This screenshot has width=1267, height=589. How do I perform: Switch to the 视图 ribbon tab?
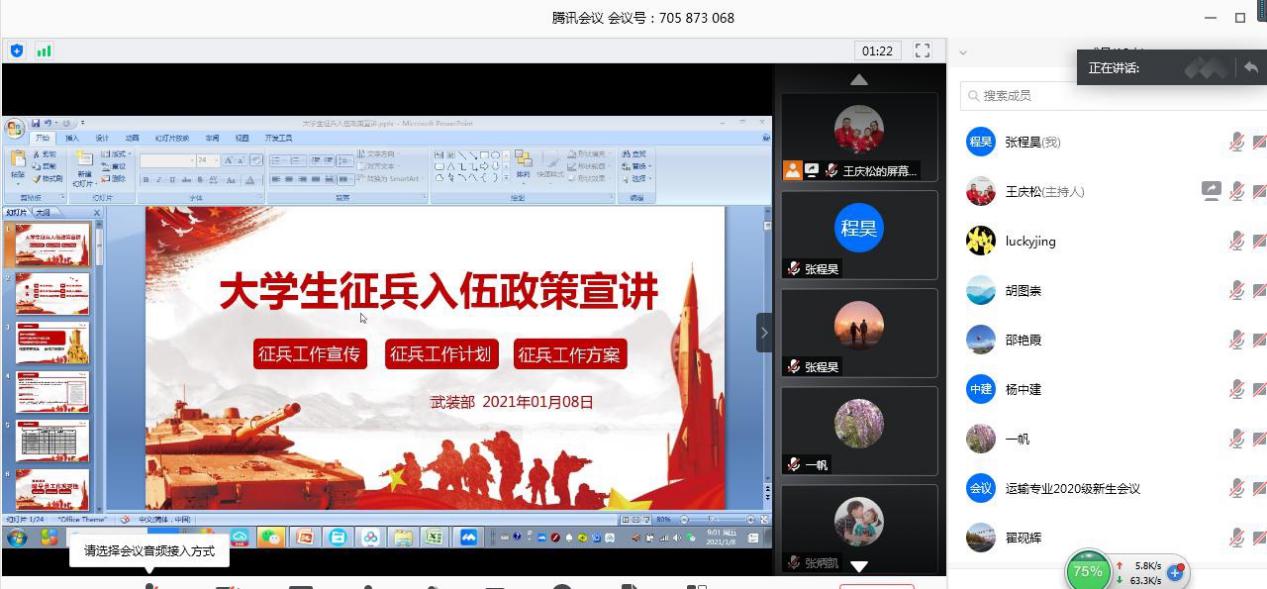click(242, 138)
